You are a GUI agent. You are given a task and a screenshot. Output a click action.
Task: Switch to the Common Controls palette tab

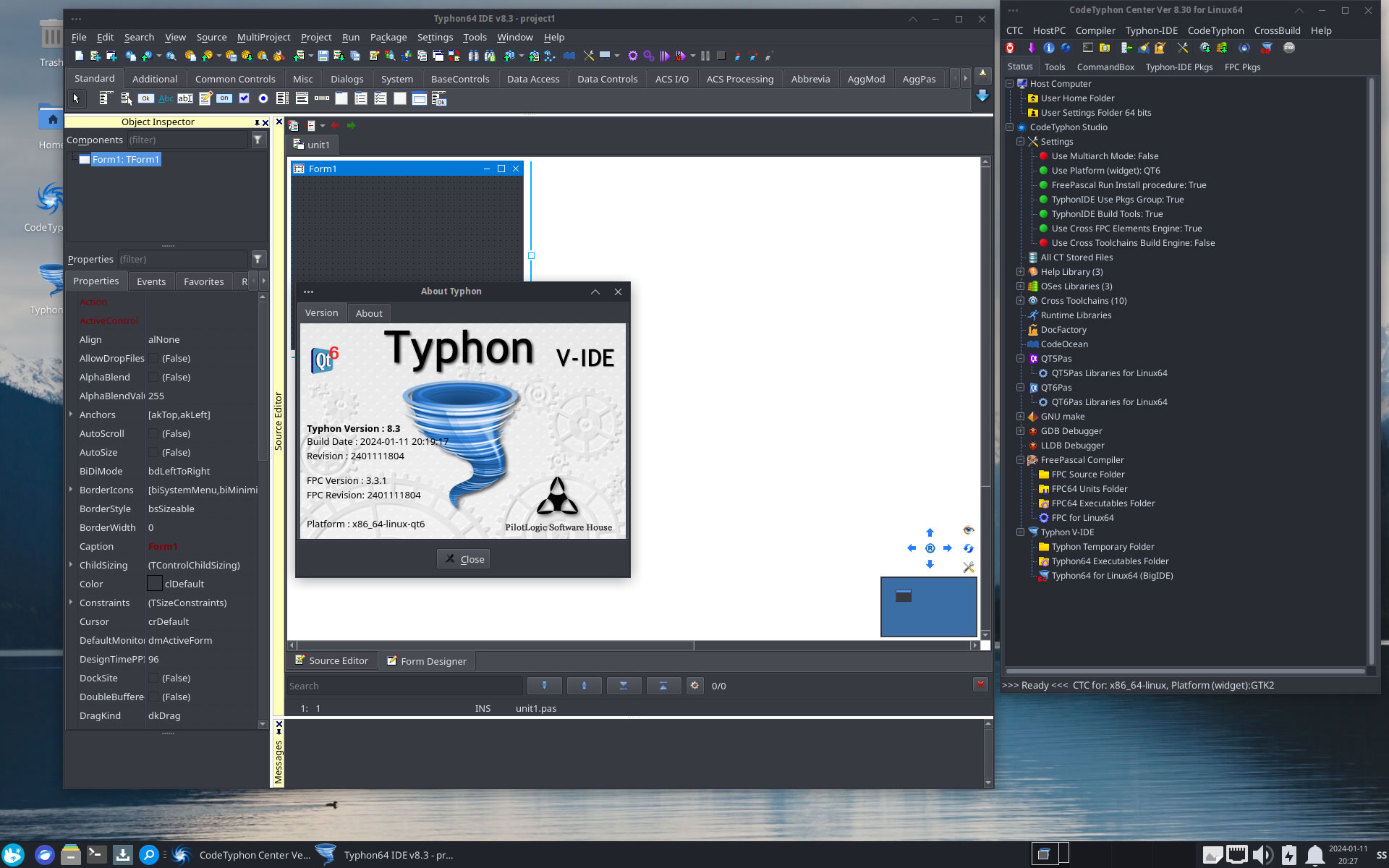click(235, 79)
